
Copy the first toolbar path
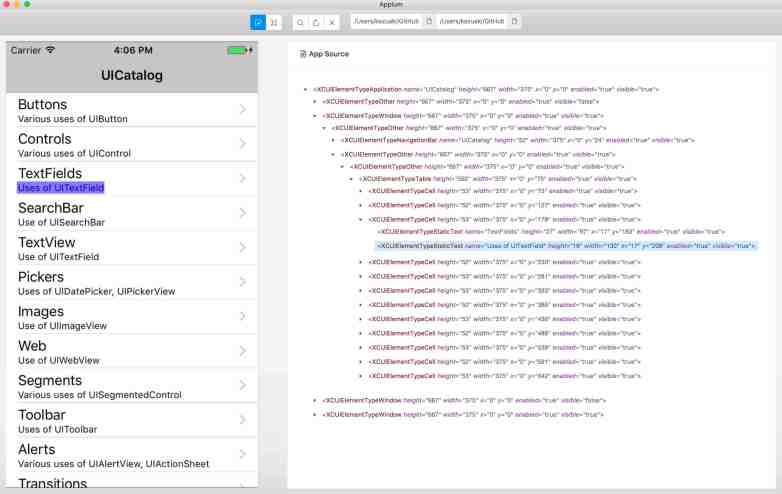(429, 21)
